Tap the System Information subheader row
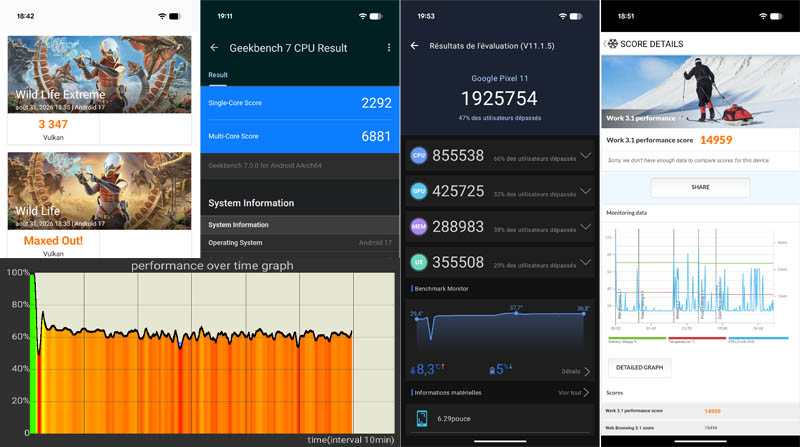The width and height of the screenshot is (800, 447). coord(300,225)
